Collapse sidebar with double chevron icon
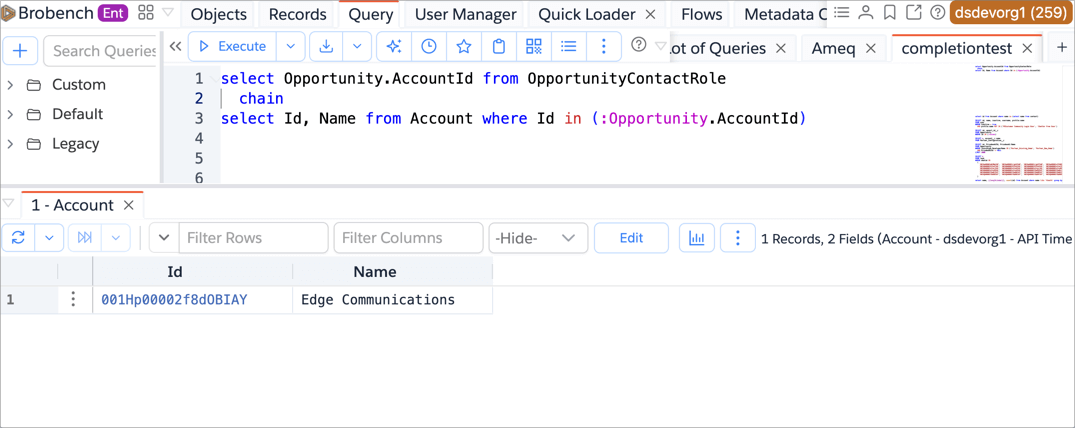The height and width of the screenshot is (428, 1075). click(x=176, y=47)
